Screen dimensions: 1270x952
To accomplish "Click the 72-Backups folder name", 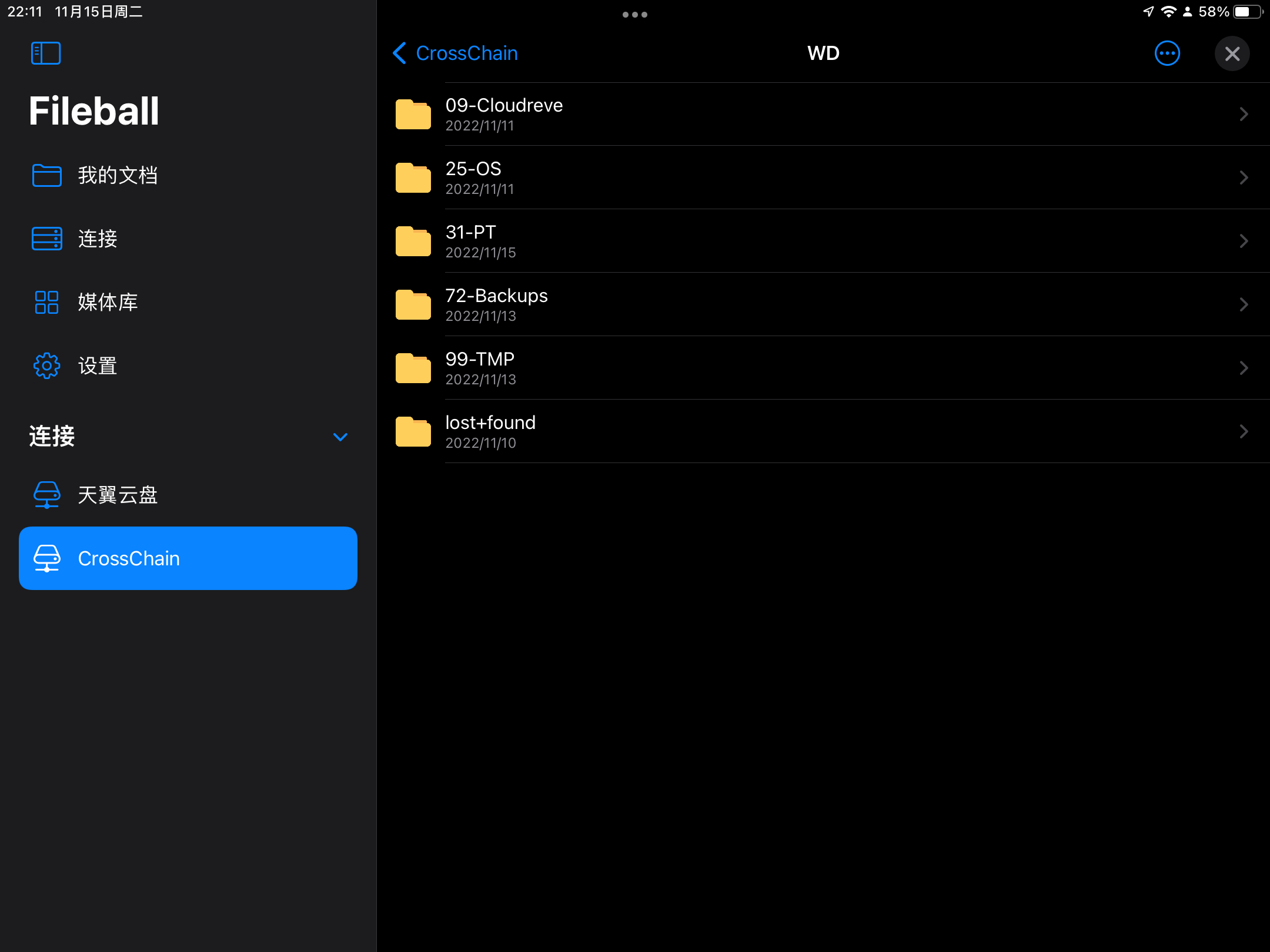I will [496, 296].
